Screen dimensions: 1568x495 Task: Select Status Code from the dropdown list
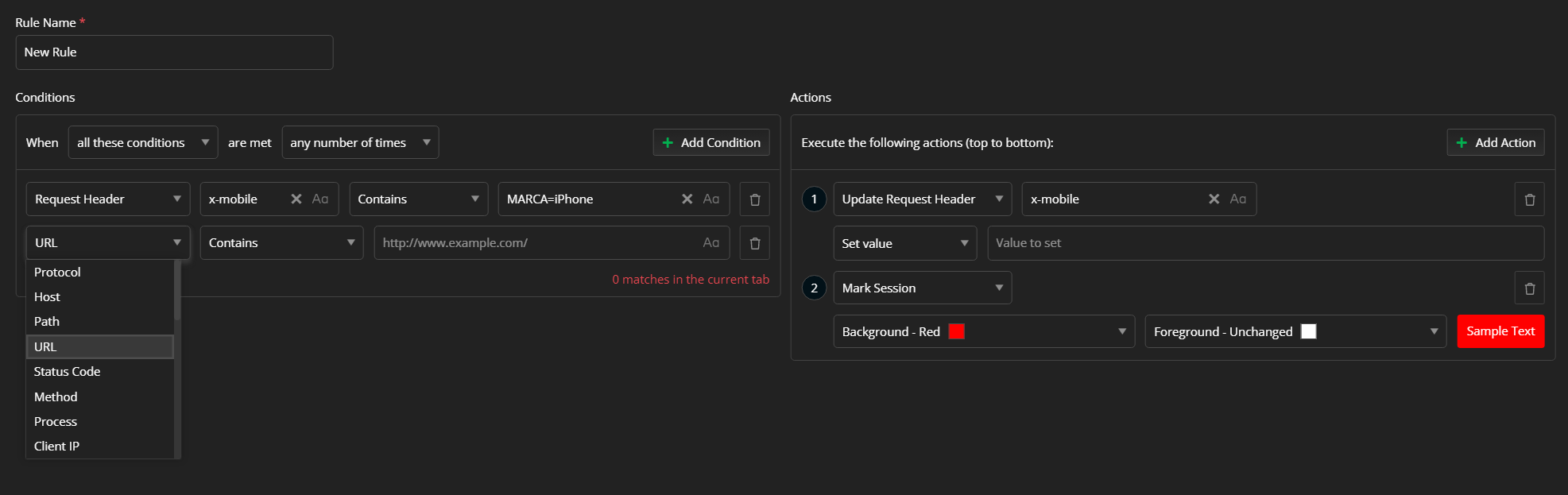(x=68, y=372)
